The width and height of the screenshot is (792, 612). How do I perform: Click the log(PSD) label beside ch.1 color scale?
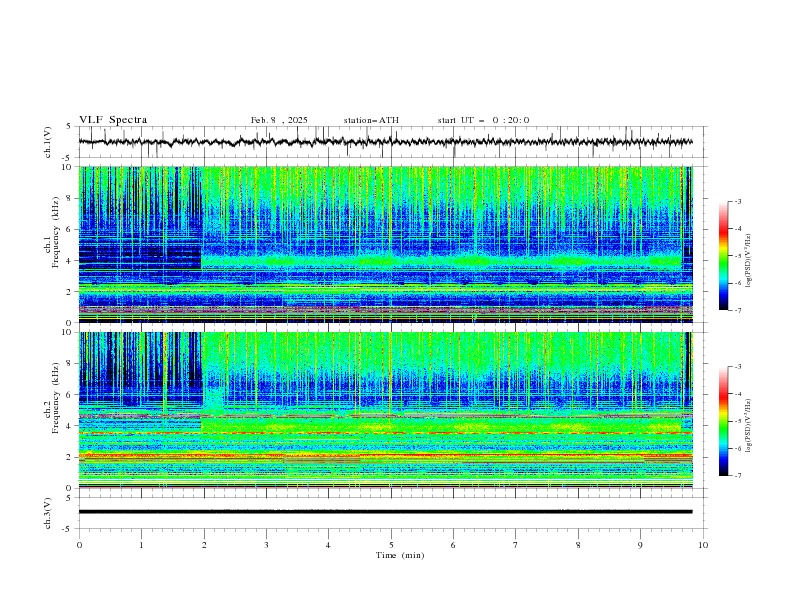(x=748, y=261)
